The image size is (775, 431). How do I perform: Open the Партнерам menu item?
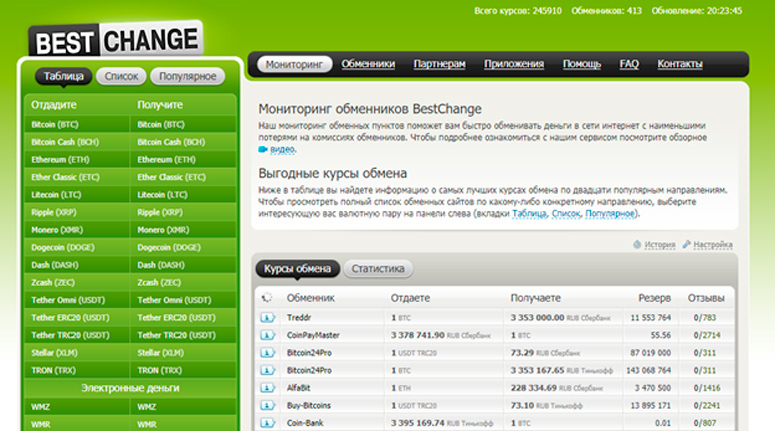[x=439, y=64]
